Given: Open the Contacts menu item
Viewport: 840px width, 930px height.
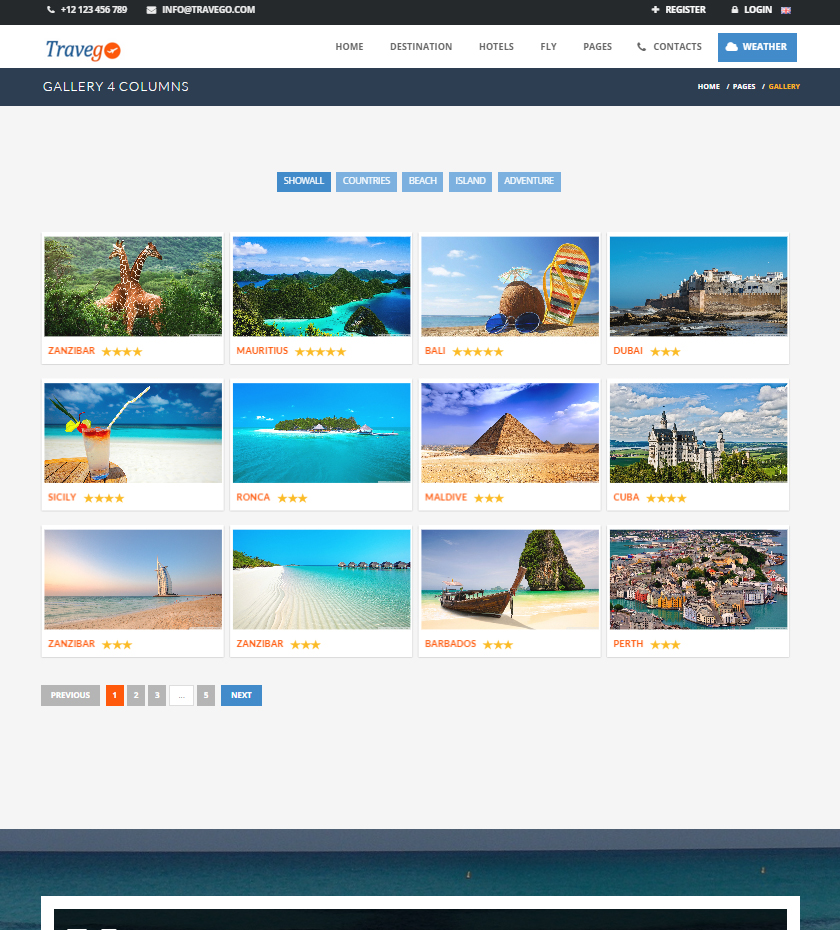Looking at the screenshot, I should click(x=677, y=47).
